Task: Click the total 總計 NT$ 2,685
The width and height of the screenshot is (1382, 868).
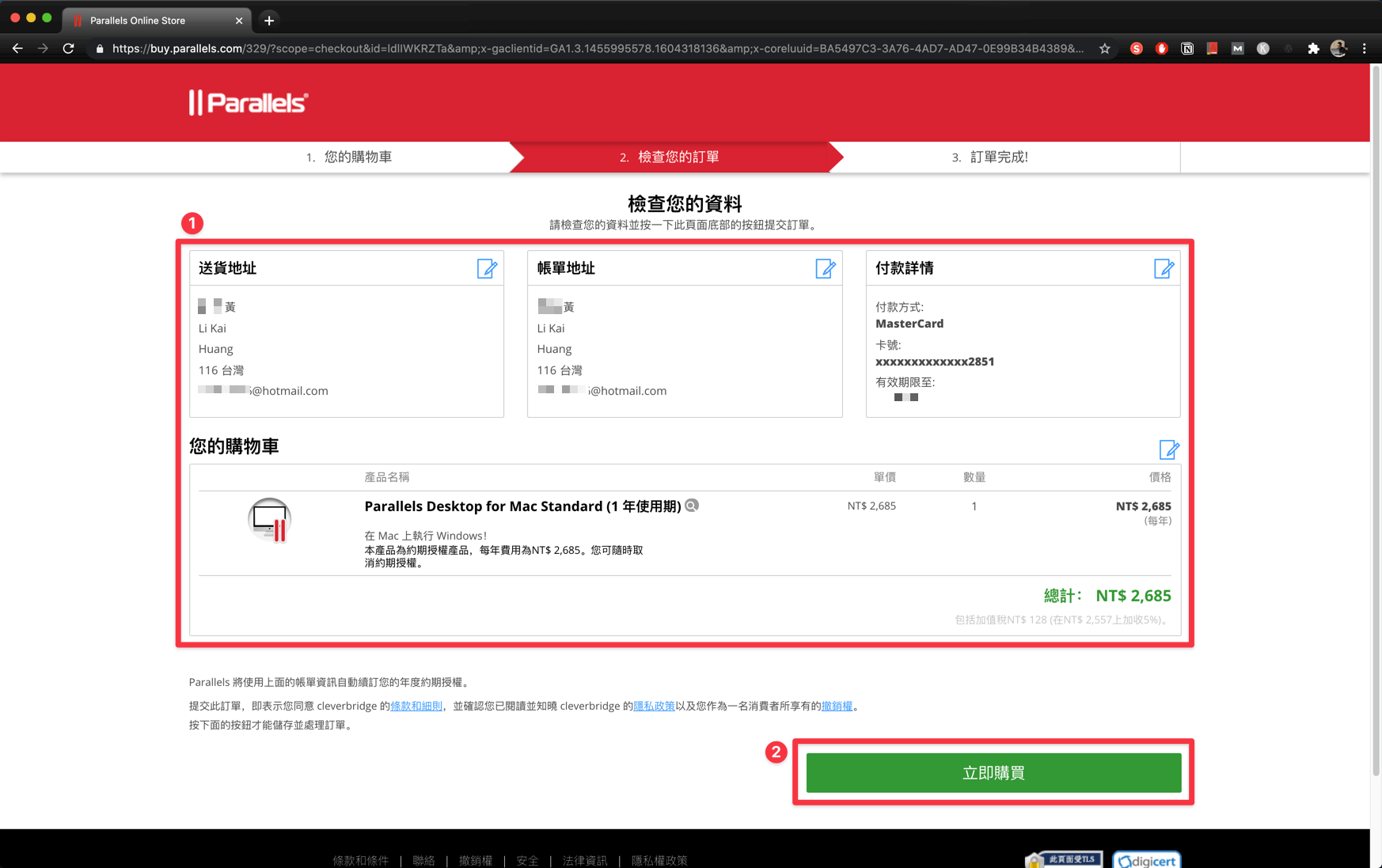Action: pos(1107,596)
